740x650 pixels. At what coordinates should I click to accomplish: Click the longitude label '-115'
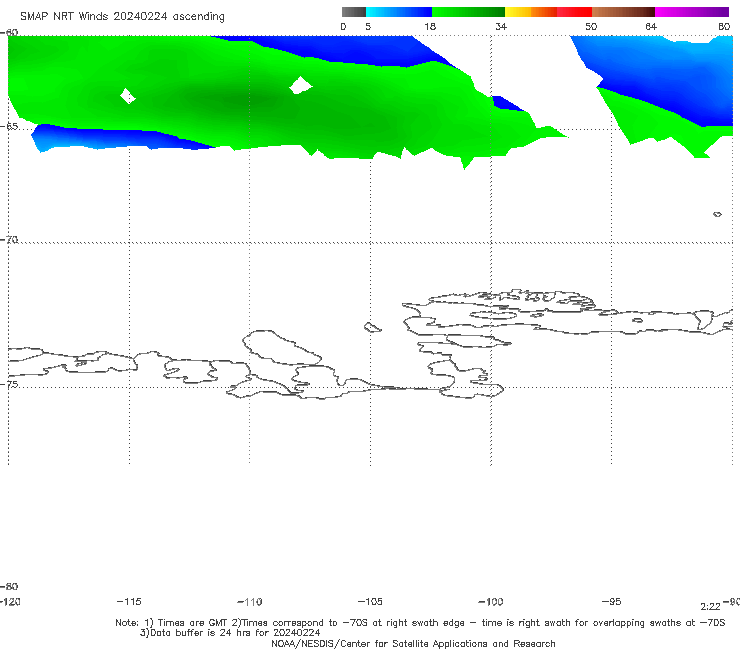(129, 601)
